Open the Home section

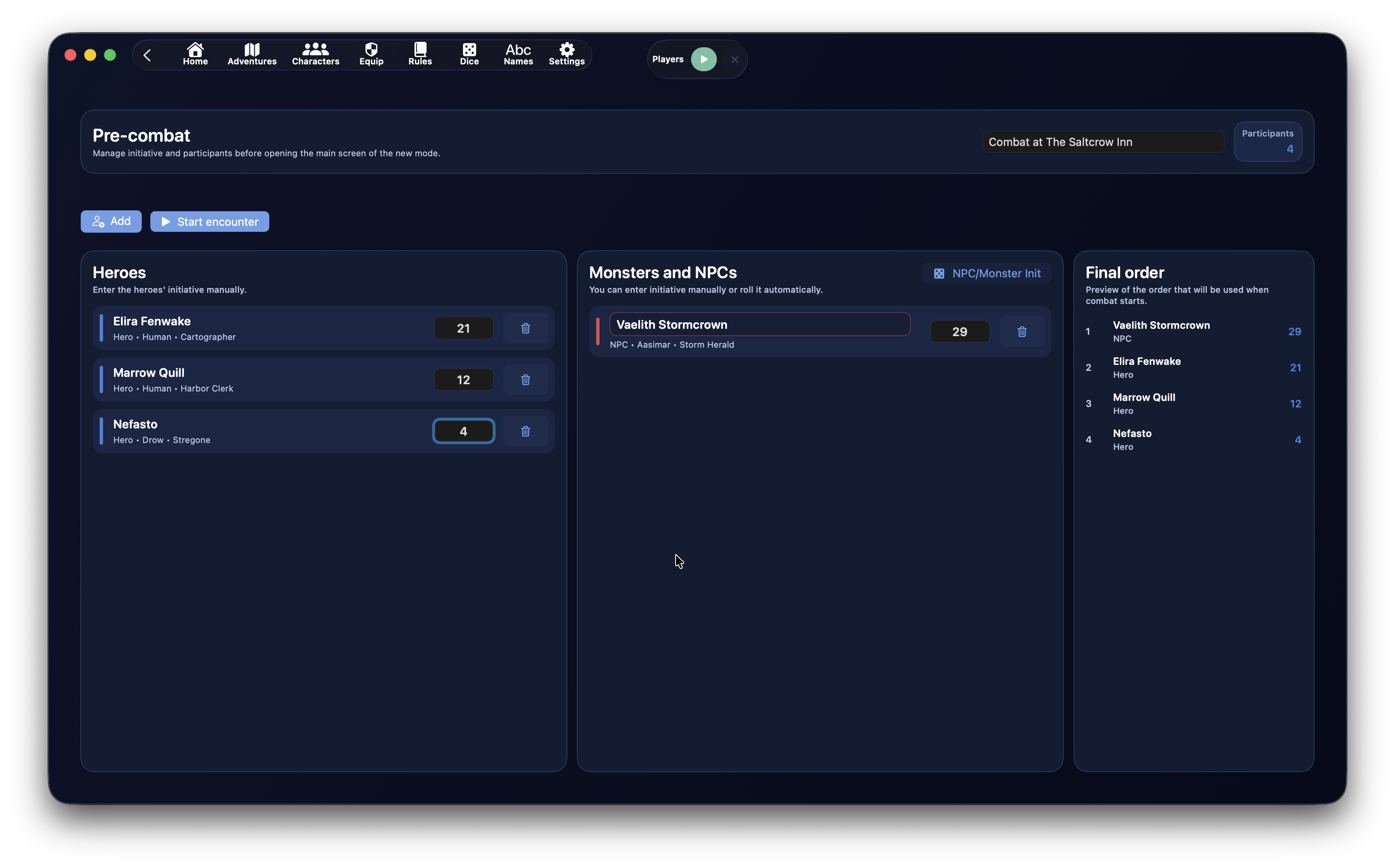tap(195, 55)
